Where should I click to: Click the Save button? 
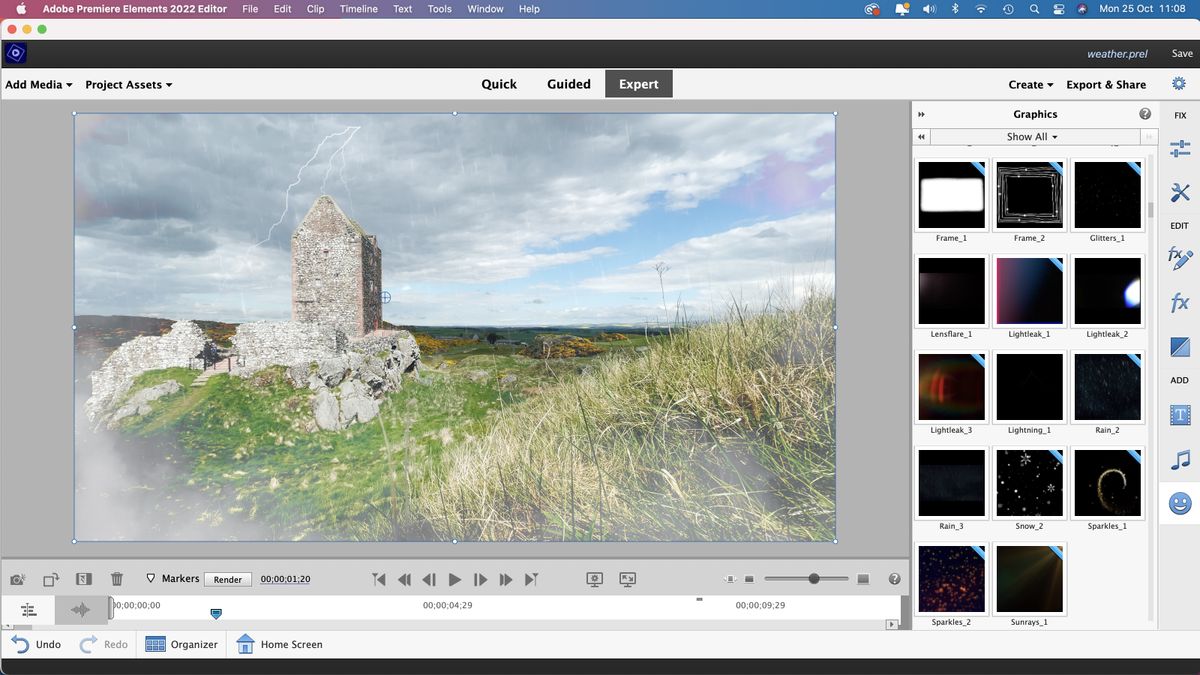point(1182,54)
